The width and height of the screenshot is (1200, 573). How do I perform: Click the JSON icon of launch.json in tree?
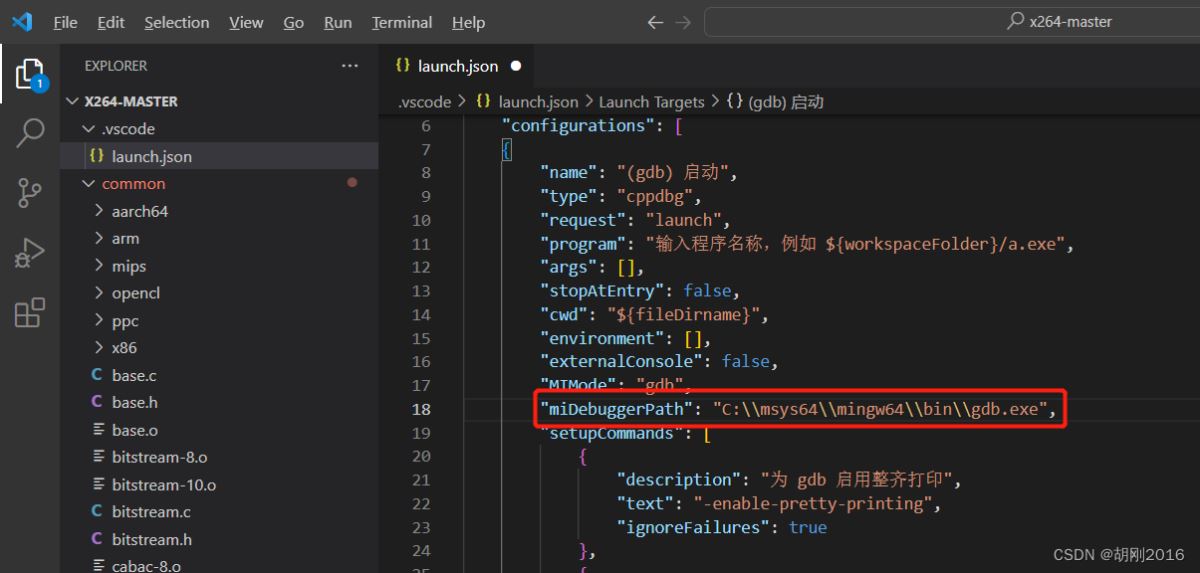tap(97, 156)
